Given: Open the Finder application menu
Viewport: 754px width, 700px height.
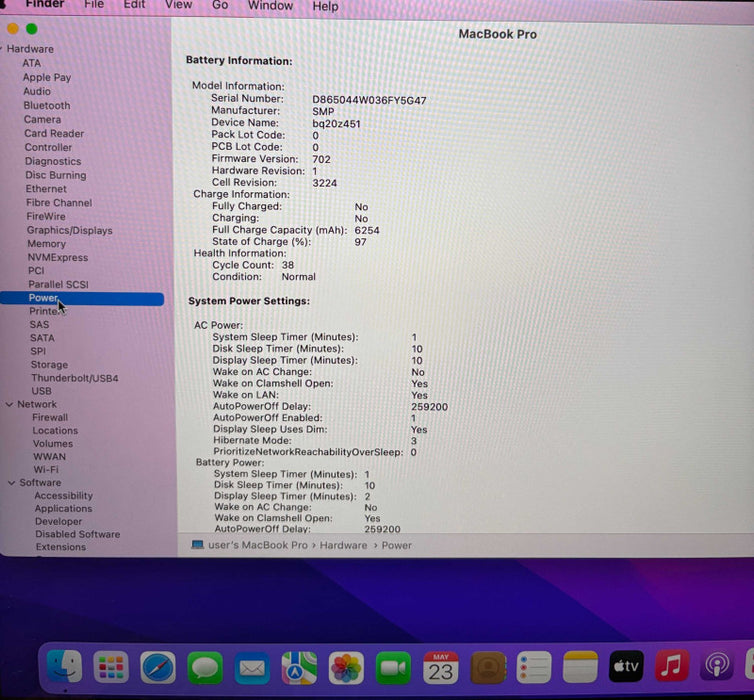Looking at the screenshot, I should [x=45, y=5].
